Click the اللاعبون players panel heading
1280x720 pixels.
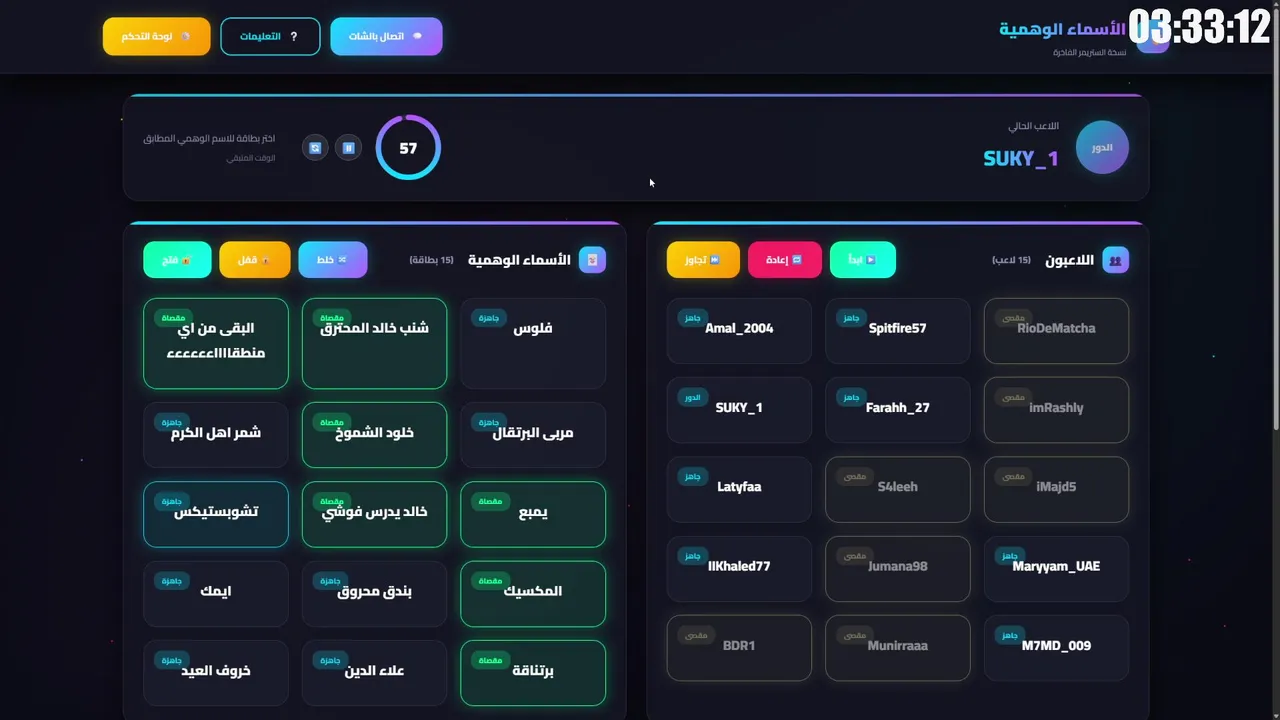pos(1069,260)
